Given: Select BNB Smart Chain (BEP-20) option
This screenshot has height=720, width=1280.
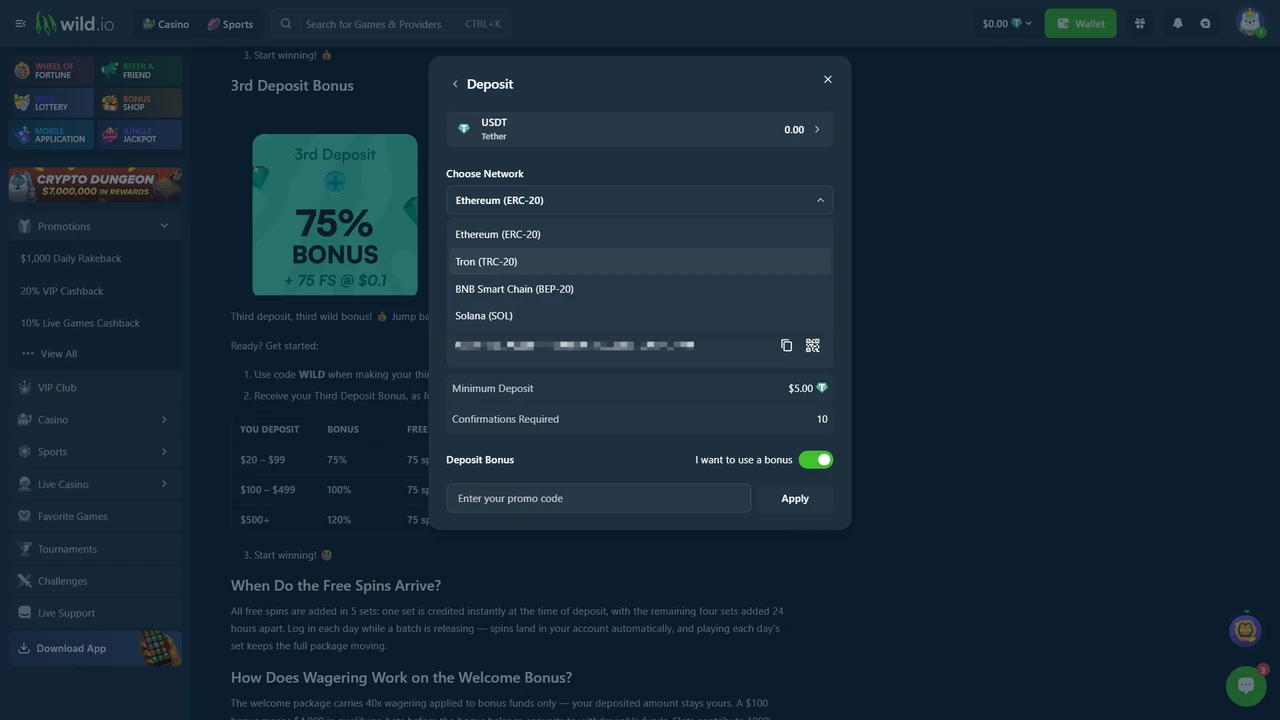Looking at the screenshot, I should point(640,289).
